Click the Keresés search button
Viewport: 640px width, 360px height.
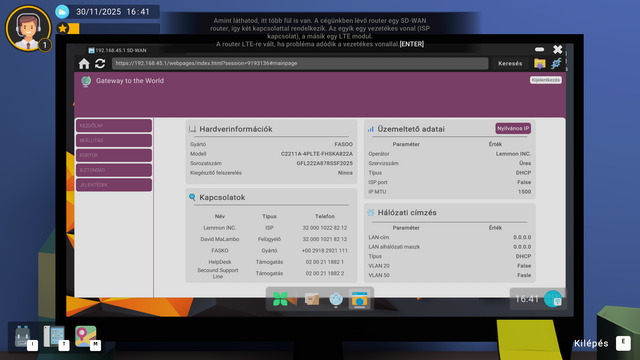tap(510, 63)
